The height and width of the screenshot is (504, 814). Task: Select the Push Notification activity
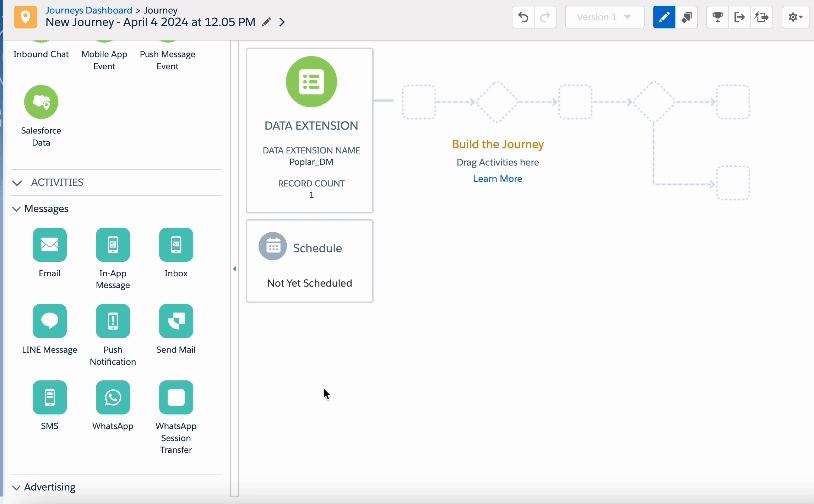[x=113, y=321]
